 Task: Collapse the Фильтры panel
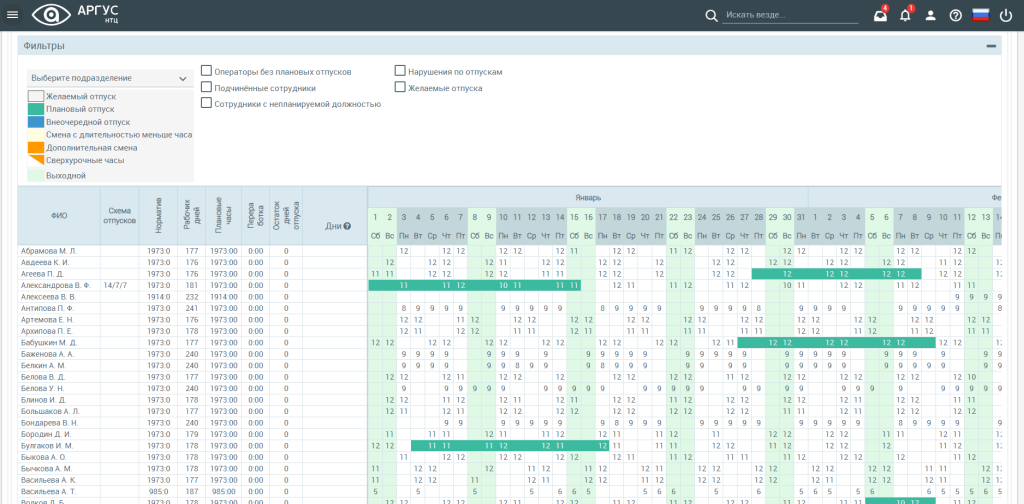coord(991,46)
